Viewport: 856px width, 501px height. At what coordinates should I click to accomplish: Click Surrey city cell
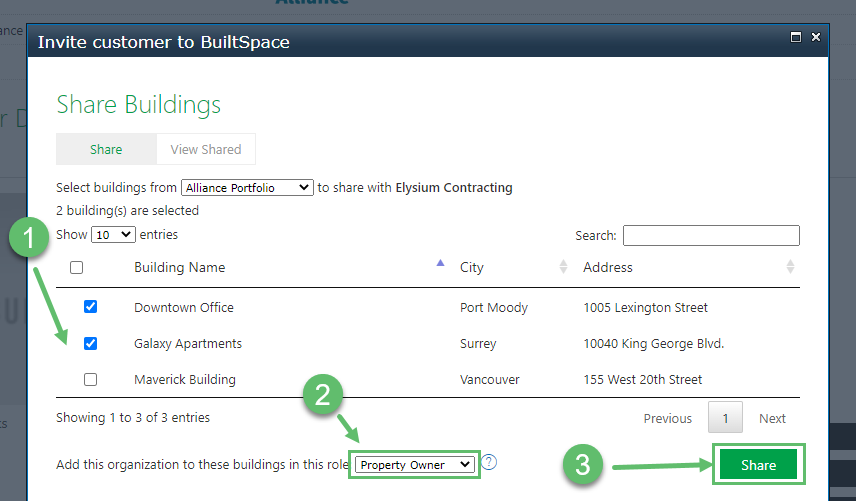(478, 344)
